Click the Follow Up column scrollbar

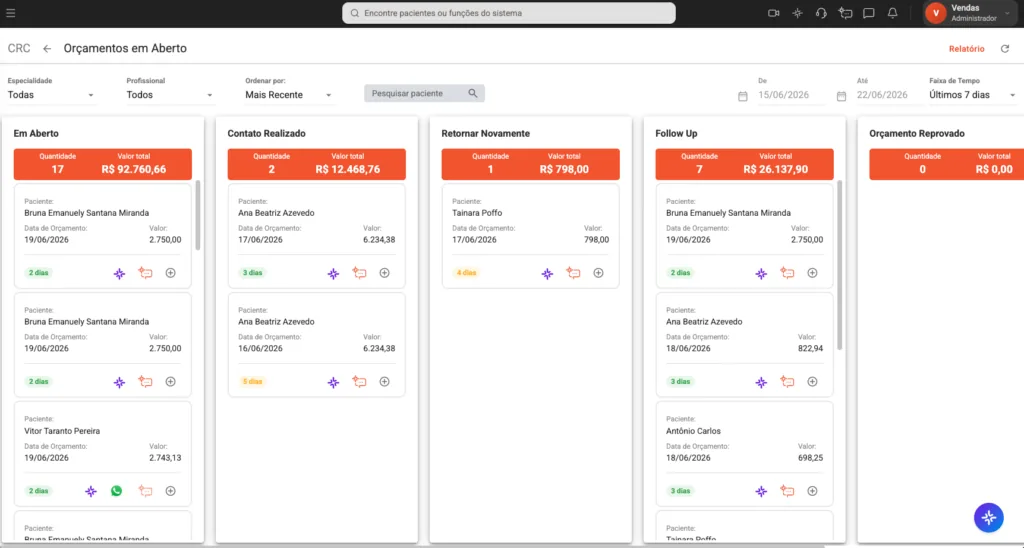coord(840,265)
